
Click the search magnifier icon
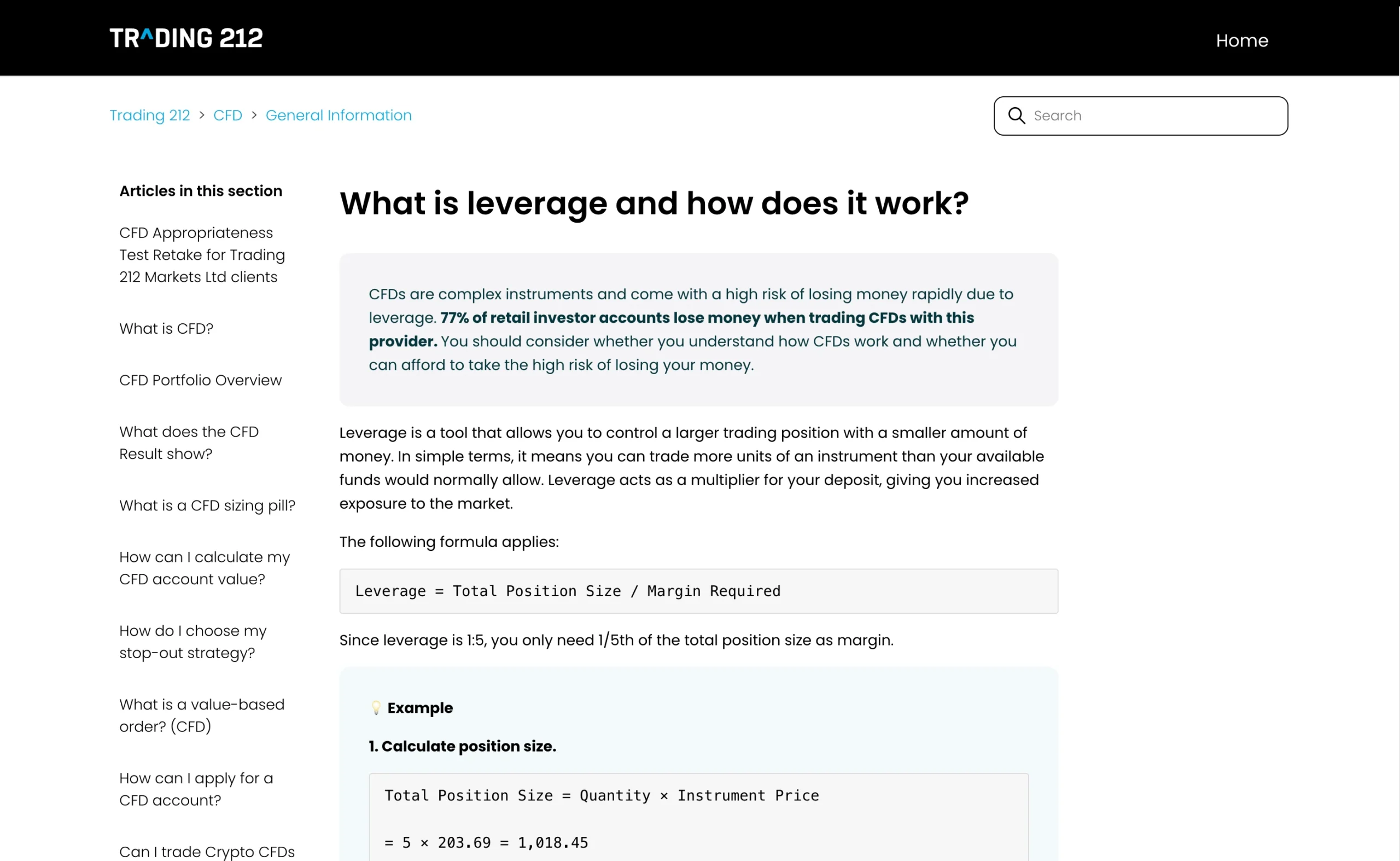[1016, 115]
